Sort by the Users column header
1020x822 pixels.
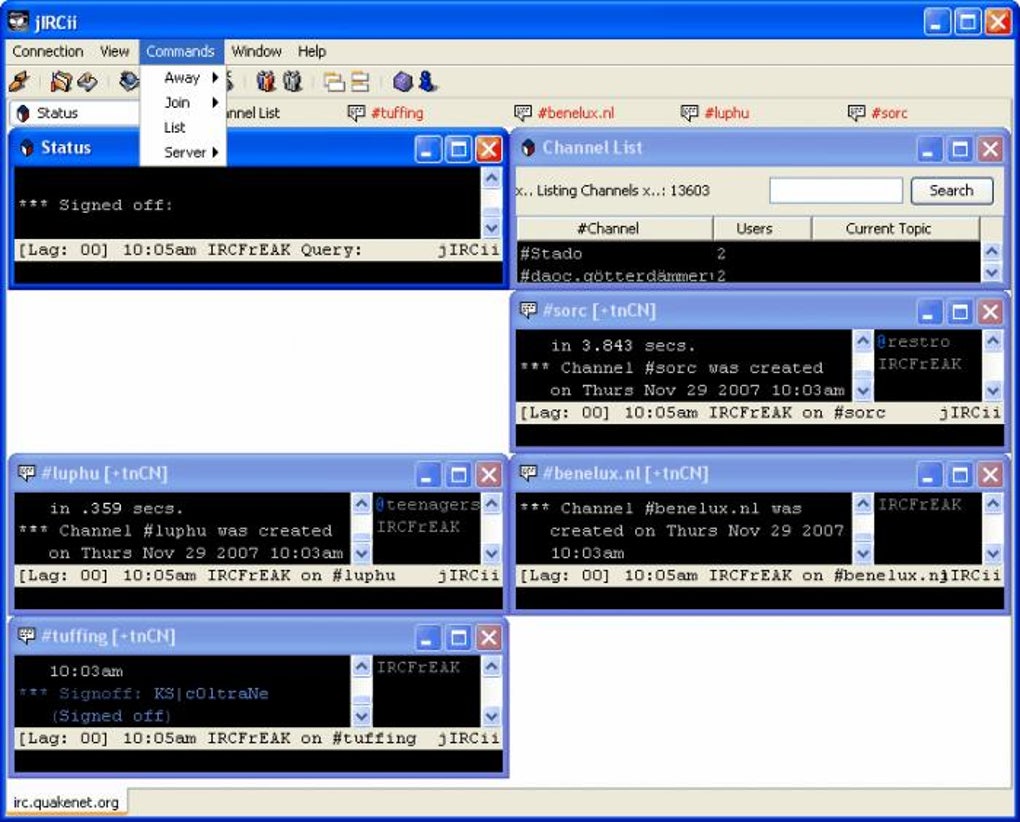coord(762,229)
